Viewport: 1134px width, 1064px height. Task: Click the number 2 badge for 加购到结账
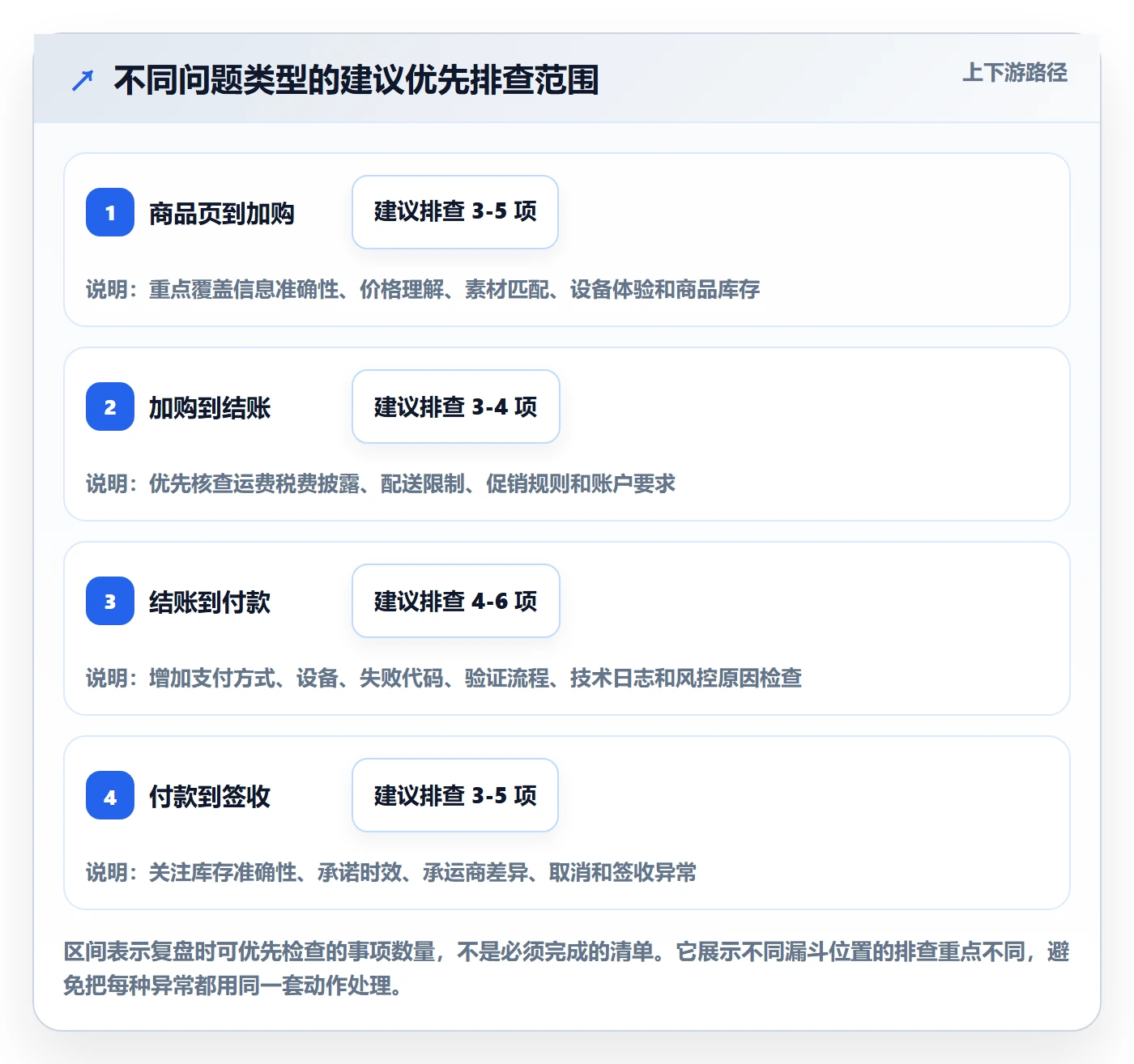tap(110, 406)
